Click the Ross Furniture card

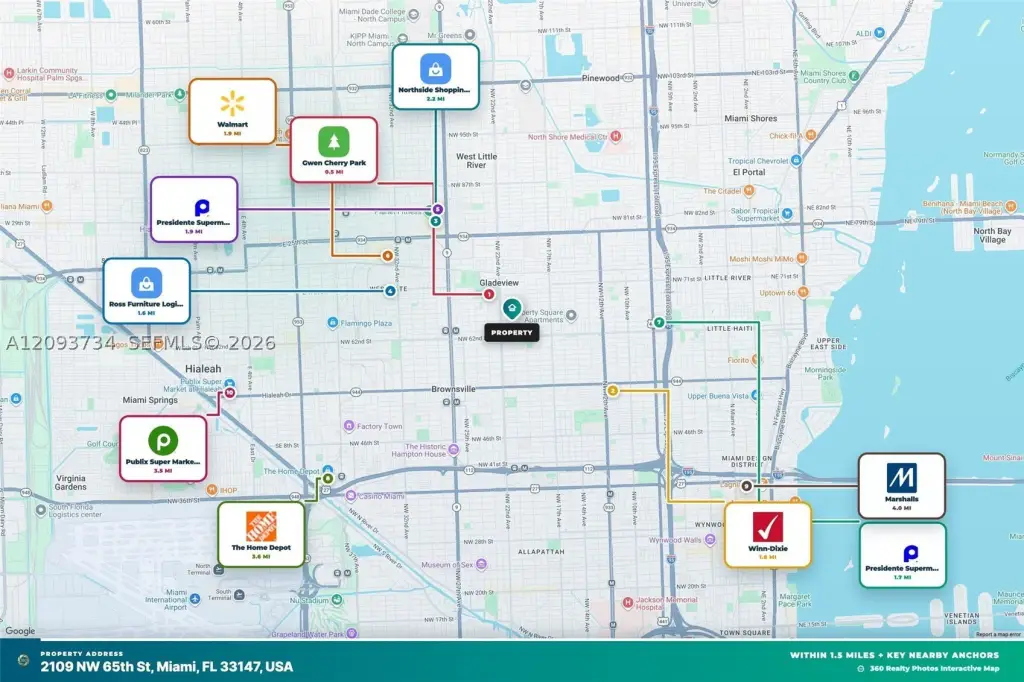(x=146, y=291)
